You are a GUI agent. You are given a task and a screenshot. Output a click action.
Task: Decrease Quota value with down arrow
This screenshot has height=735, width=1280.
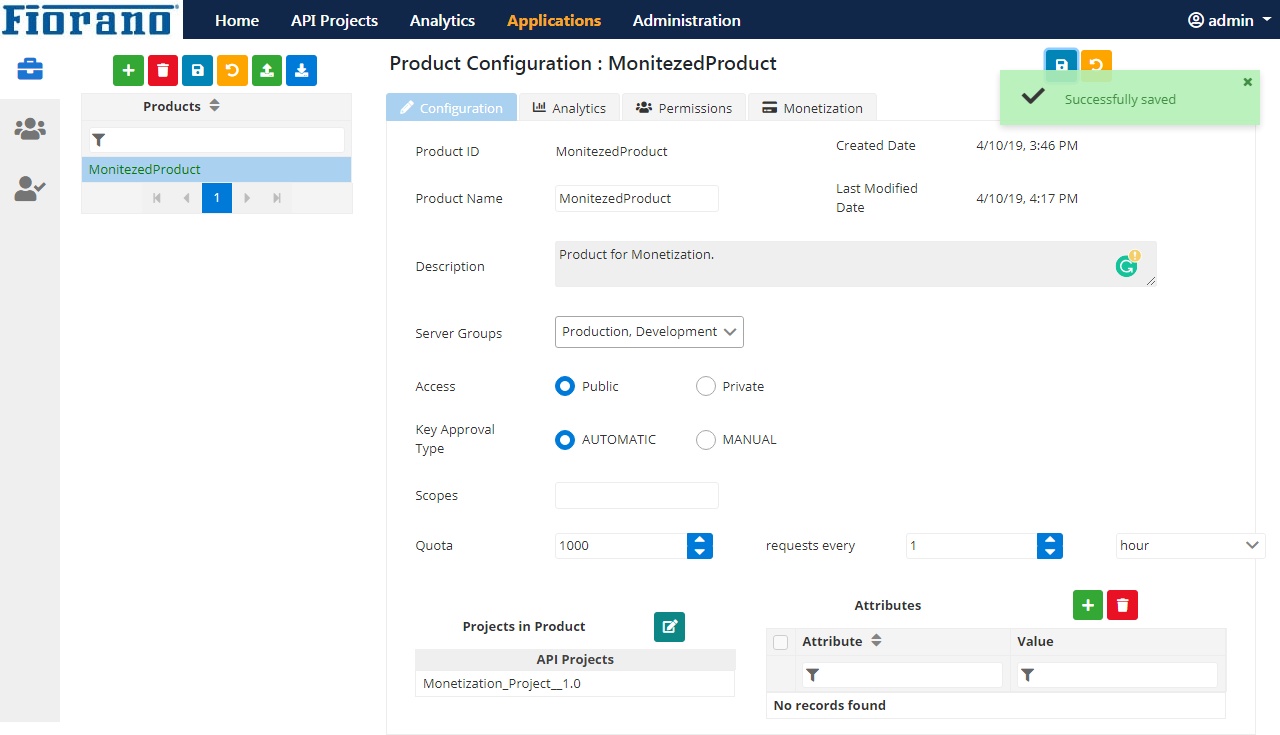click(700, 552)
